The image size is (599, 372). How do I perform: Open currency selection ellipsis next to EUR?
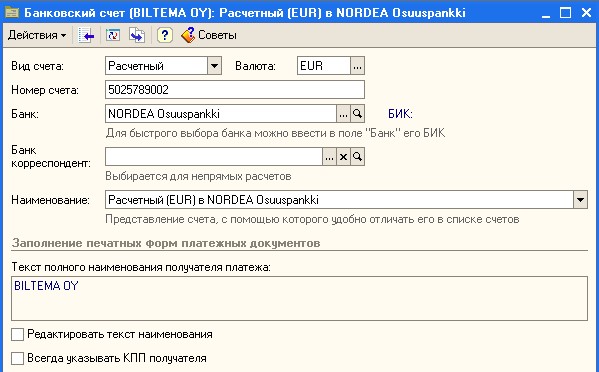tap(357, 66)
